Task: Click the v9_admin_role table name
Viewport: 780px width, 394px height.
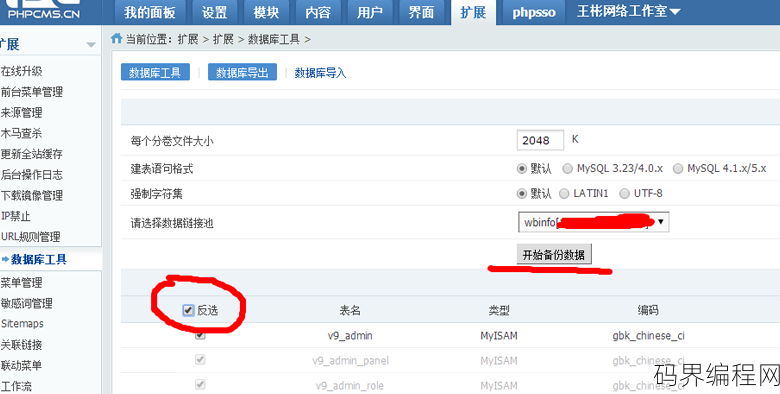Action: (350, 386)
